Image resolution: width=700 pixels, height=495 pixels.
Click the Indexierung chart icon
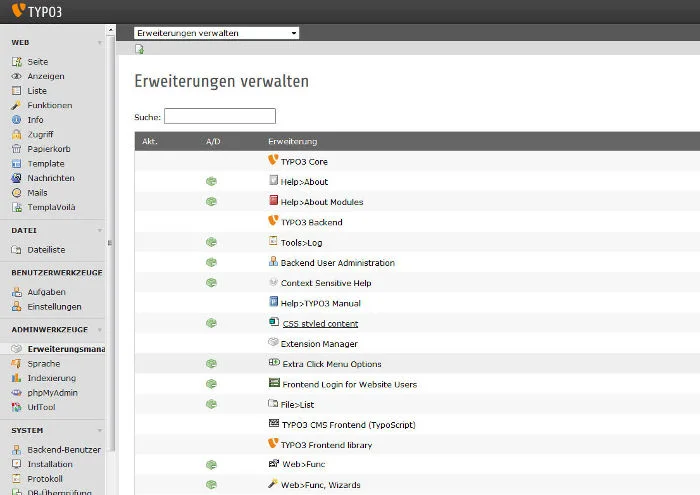click(x=17, y=378)
